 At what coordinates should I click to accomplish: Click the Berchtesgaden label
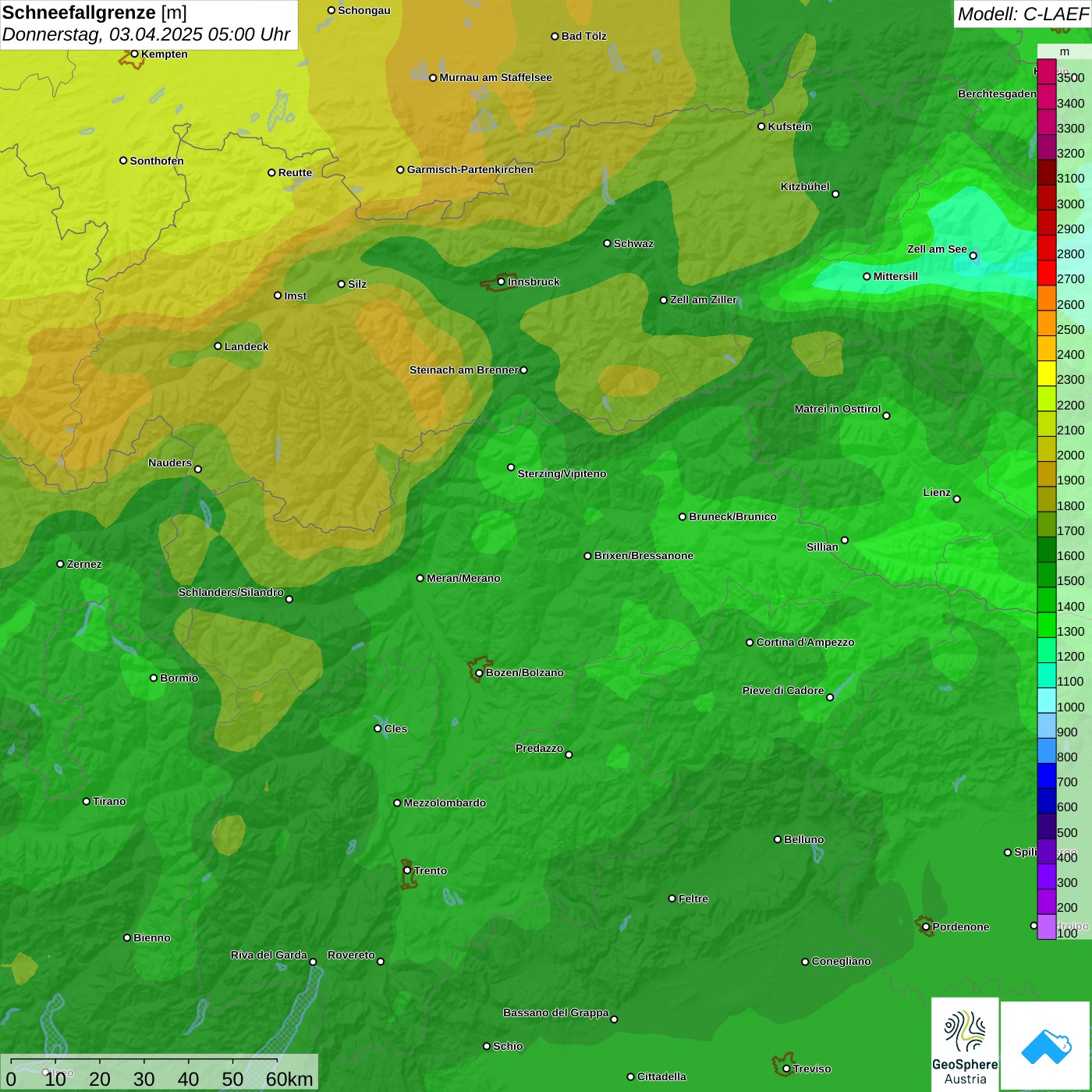(998, 94)
